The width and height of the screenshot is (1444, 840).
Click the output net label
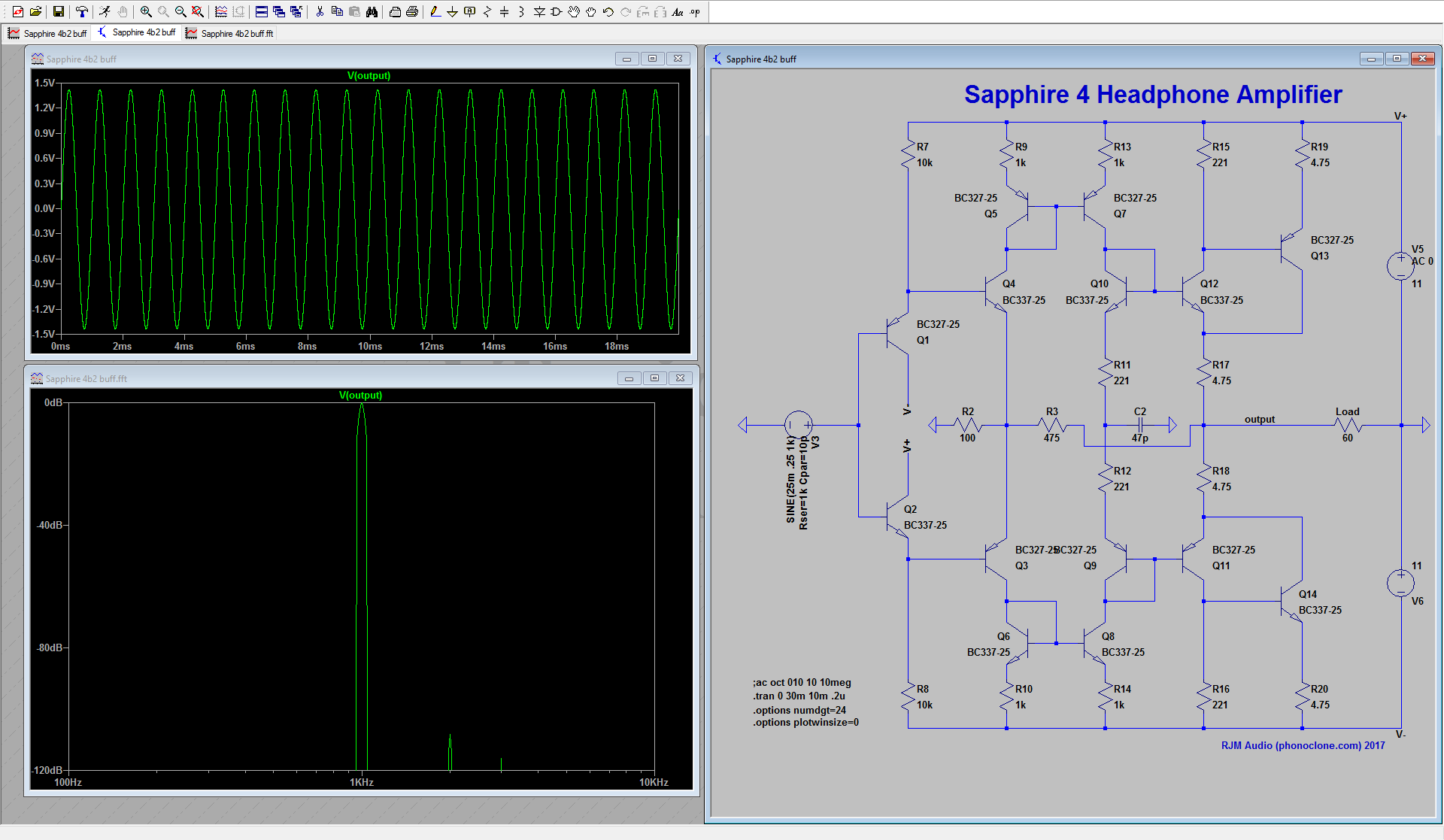(1260, 419)
